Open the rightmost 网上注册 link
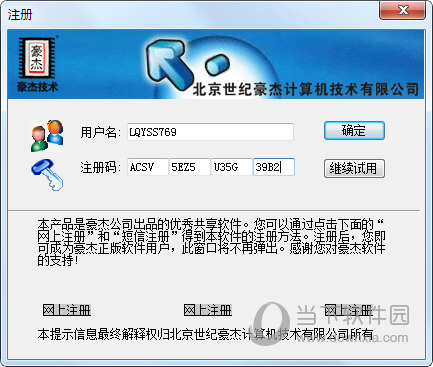This screenshot has height=367, width=433. (x=349, y=310)
